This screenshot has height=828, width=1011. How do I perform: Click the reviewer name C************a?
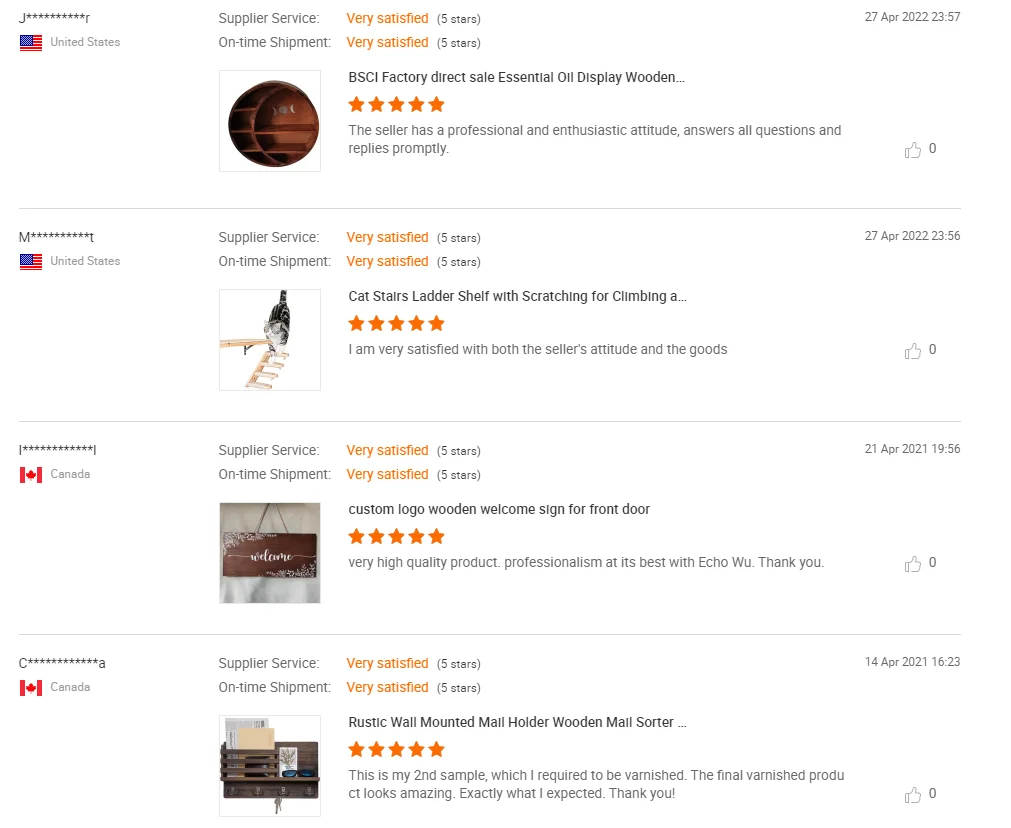point(62,663)
